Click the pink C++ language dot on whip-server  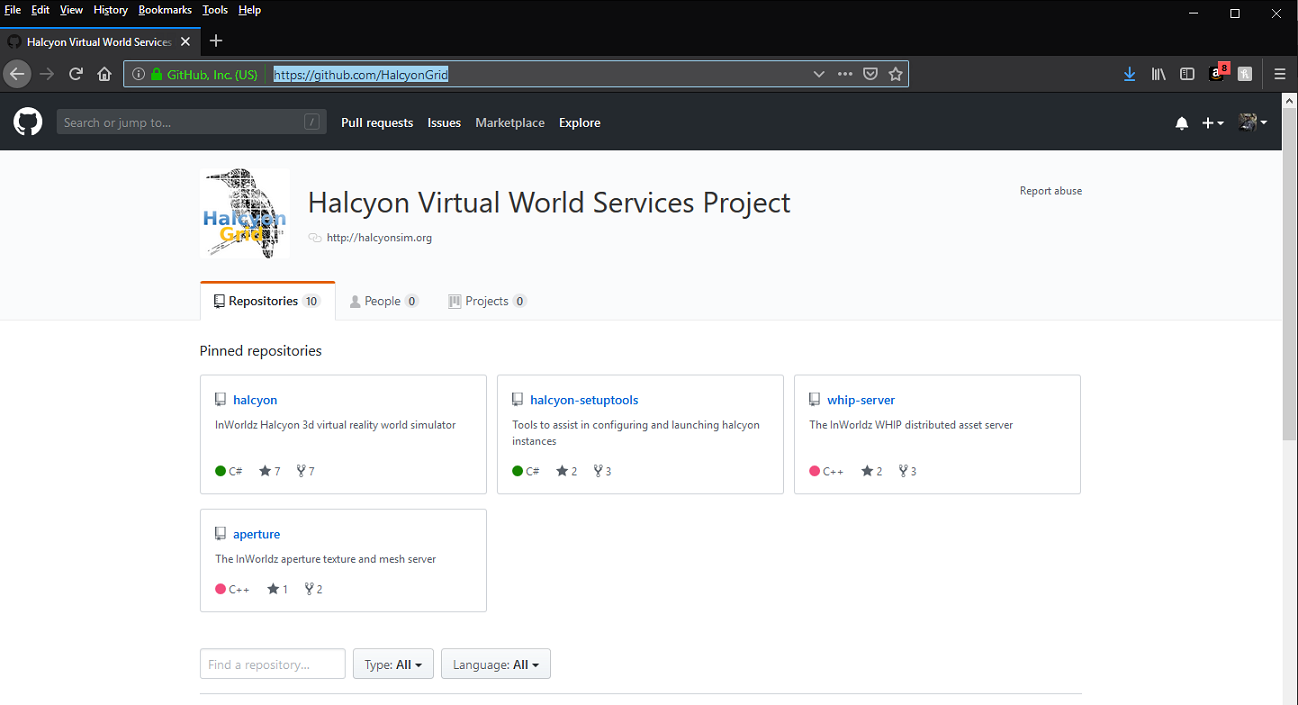pyautogui.click(x=815, y=471)
